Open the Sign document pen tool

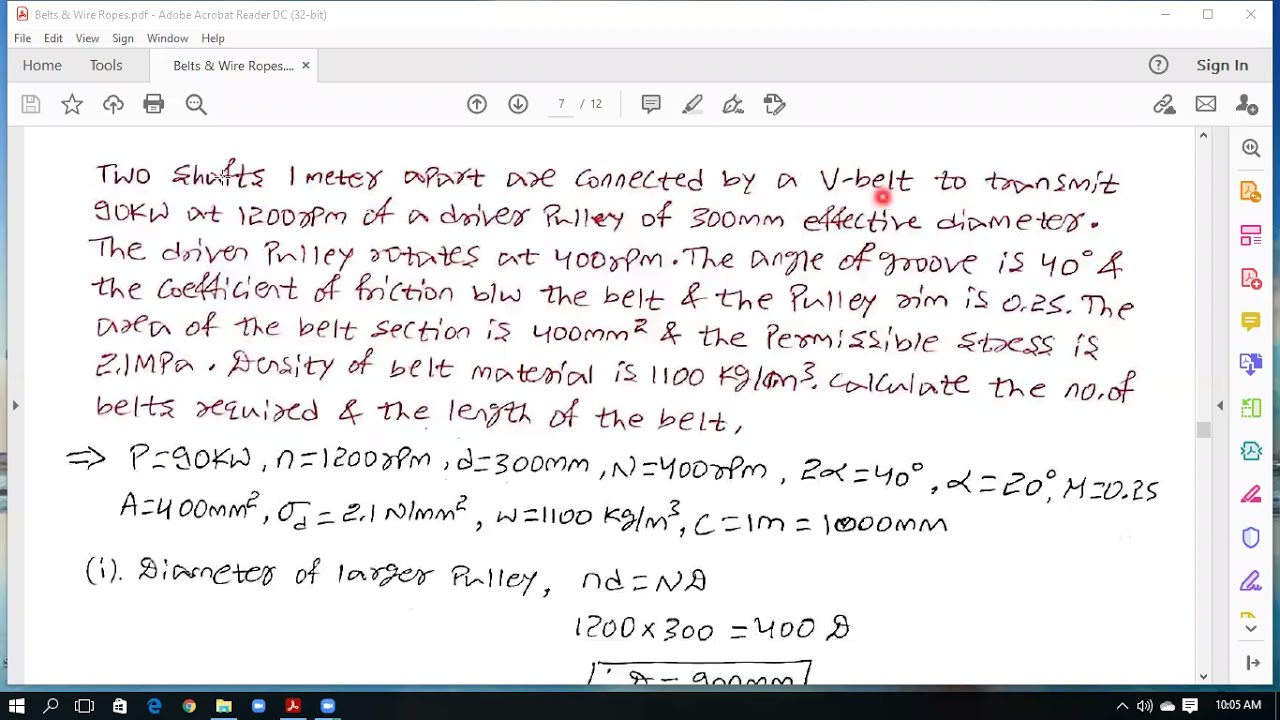point(733,104)
